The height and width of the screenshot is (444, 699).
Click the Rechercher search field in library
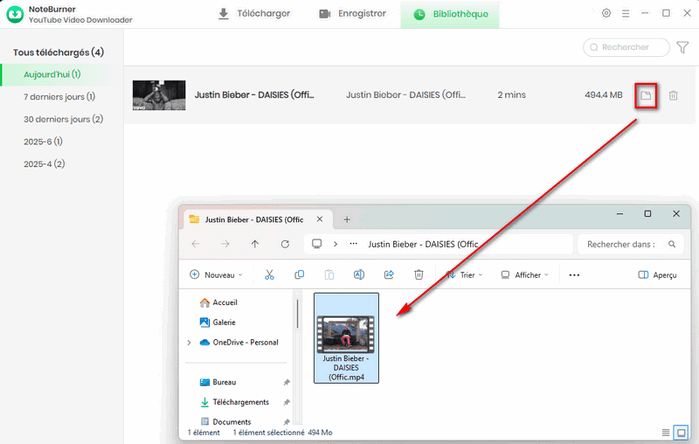[x=626, y=47]
